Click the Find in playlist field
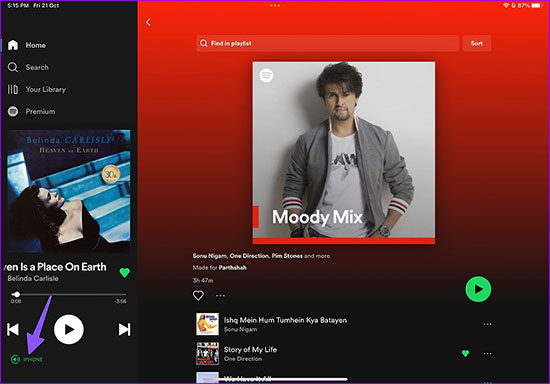550x384 pixels. point(328,43)
